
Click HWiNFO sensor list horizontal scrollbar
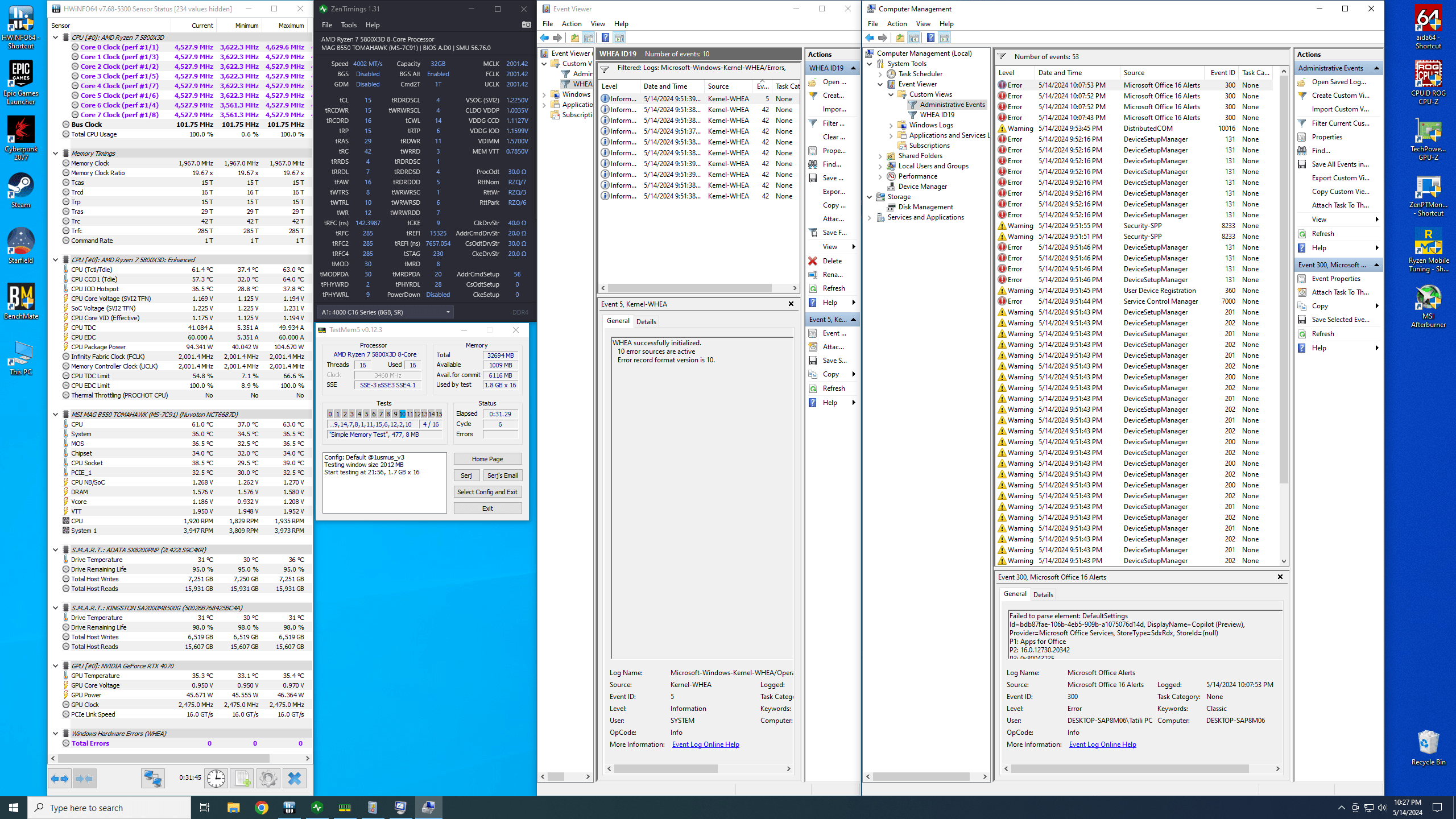coord(164,758)
